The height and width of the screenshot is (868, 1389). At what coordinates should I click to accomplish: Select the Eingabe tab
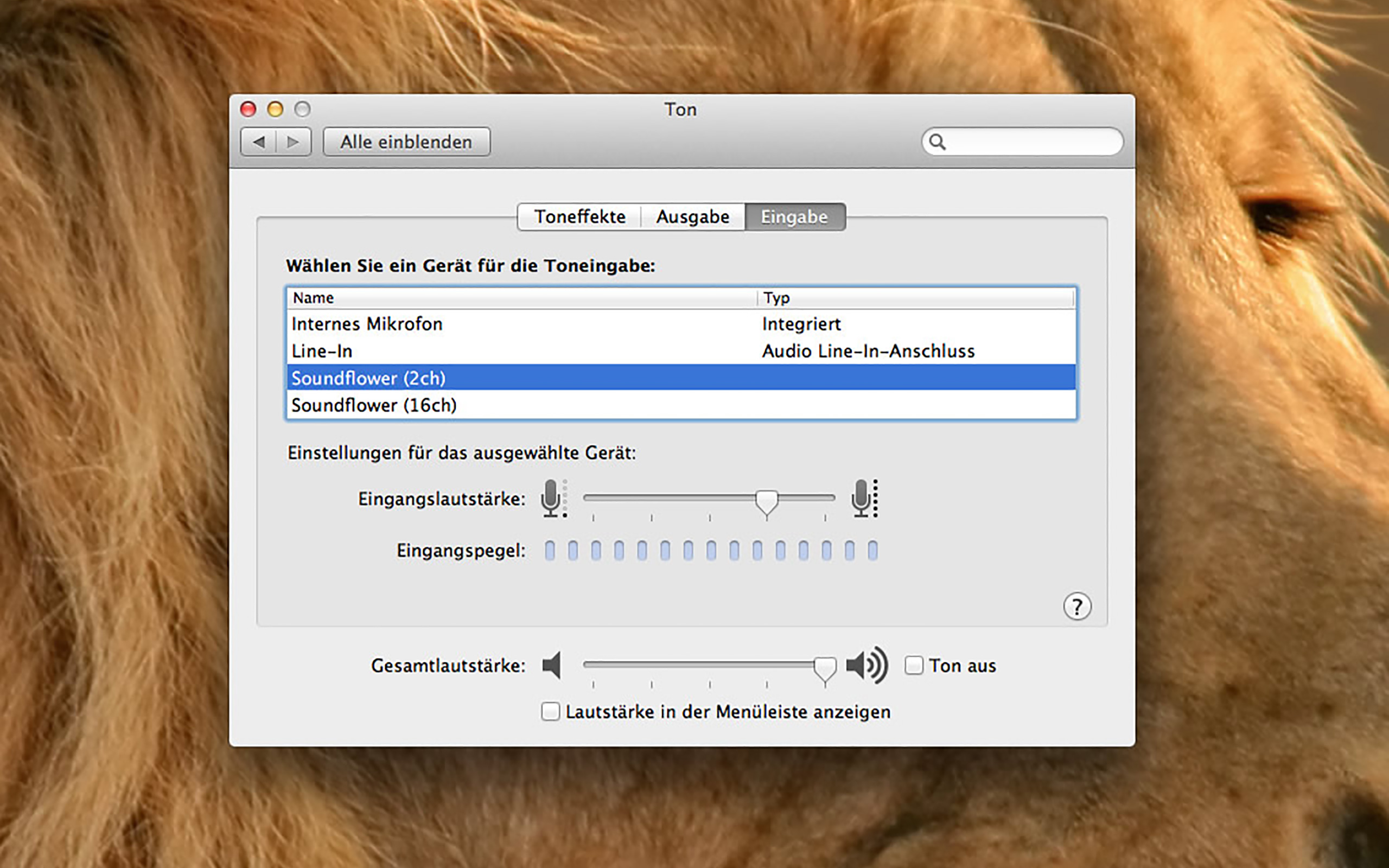click(795, 217)
